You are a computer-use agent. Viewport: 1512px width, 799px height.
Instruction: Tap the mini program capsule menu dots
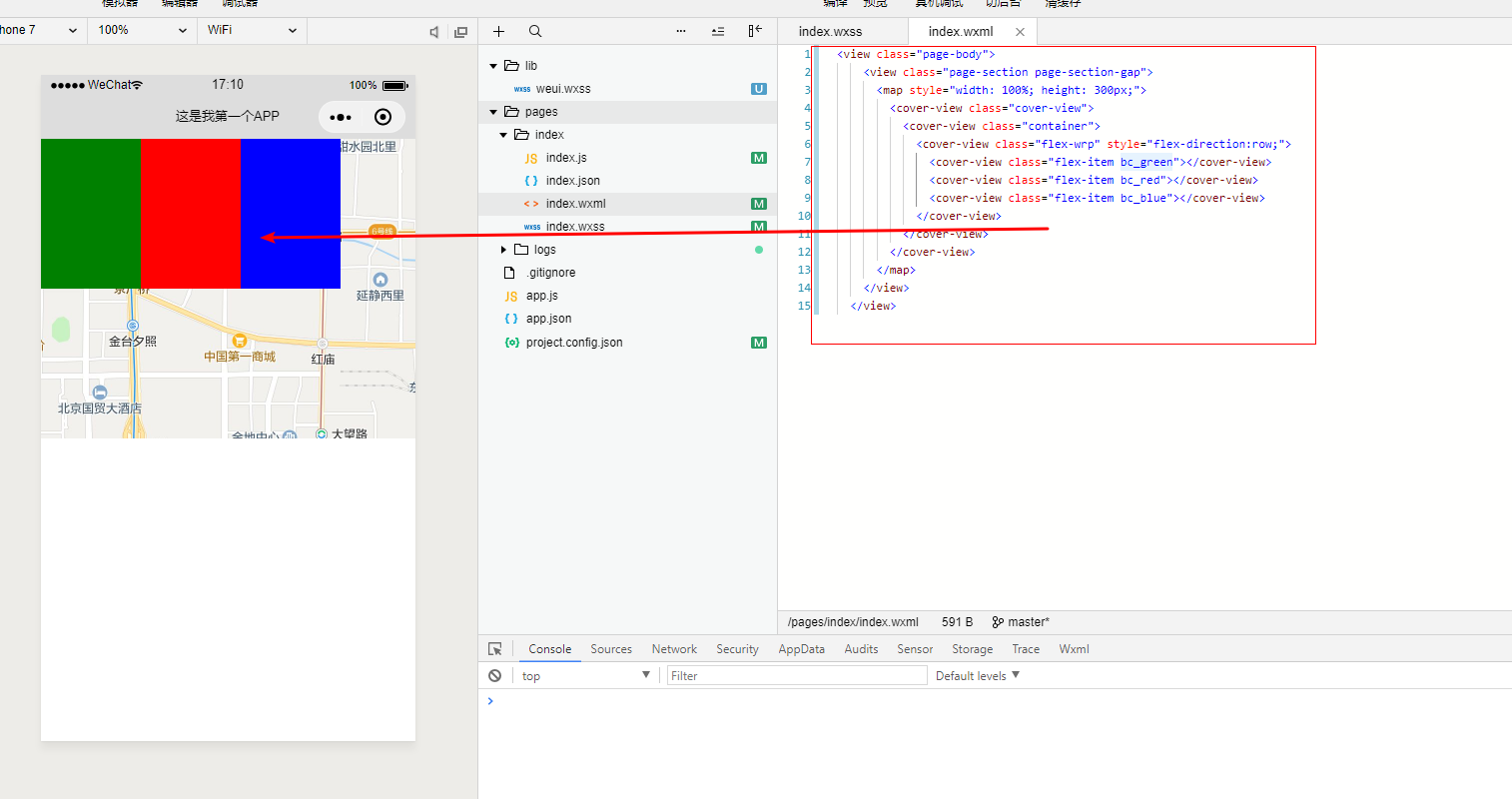341,117
